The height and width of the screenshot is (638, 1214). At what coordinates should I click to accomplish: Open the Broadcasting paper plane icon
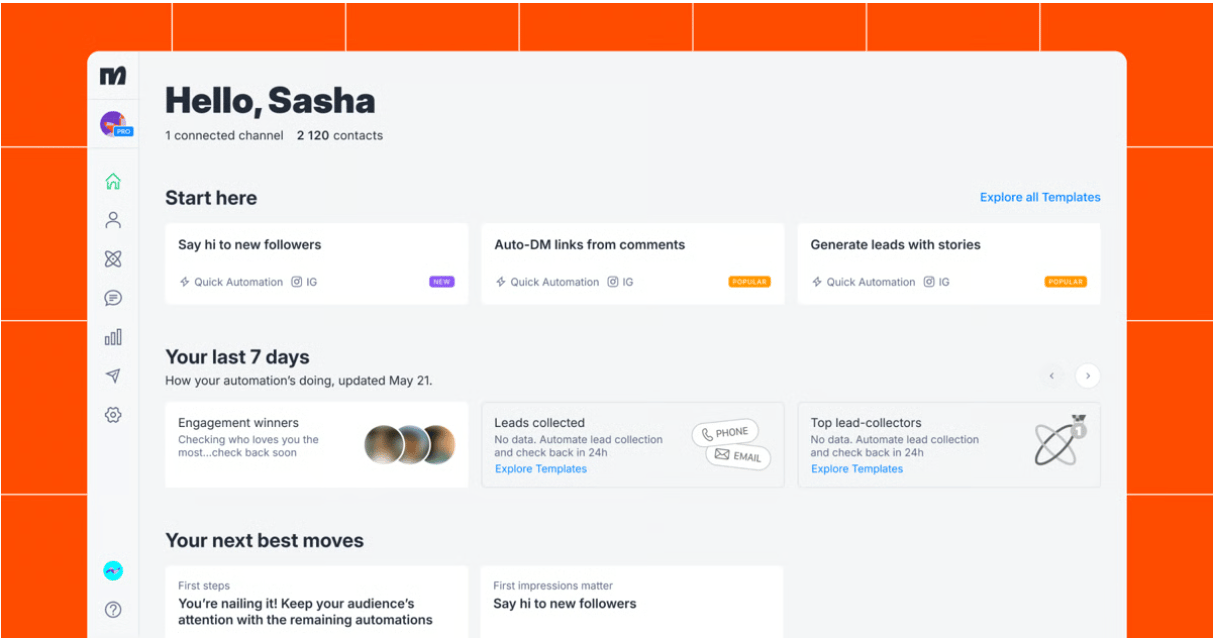coord(113,376)
